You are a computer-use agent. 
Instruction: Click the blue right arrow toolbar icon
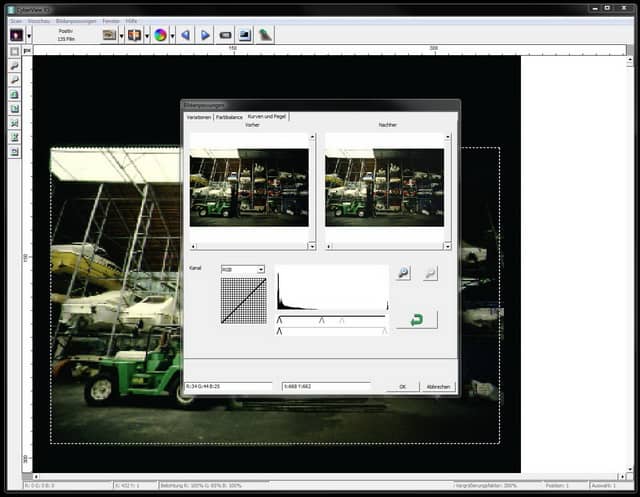[205, 35]
